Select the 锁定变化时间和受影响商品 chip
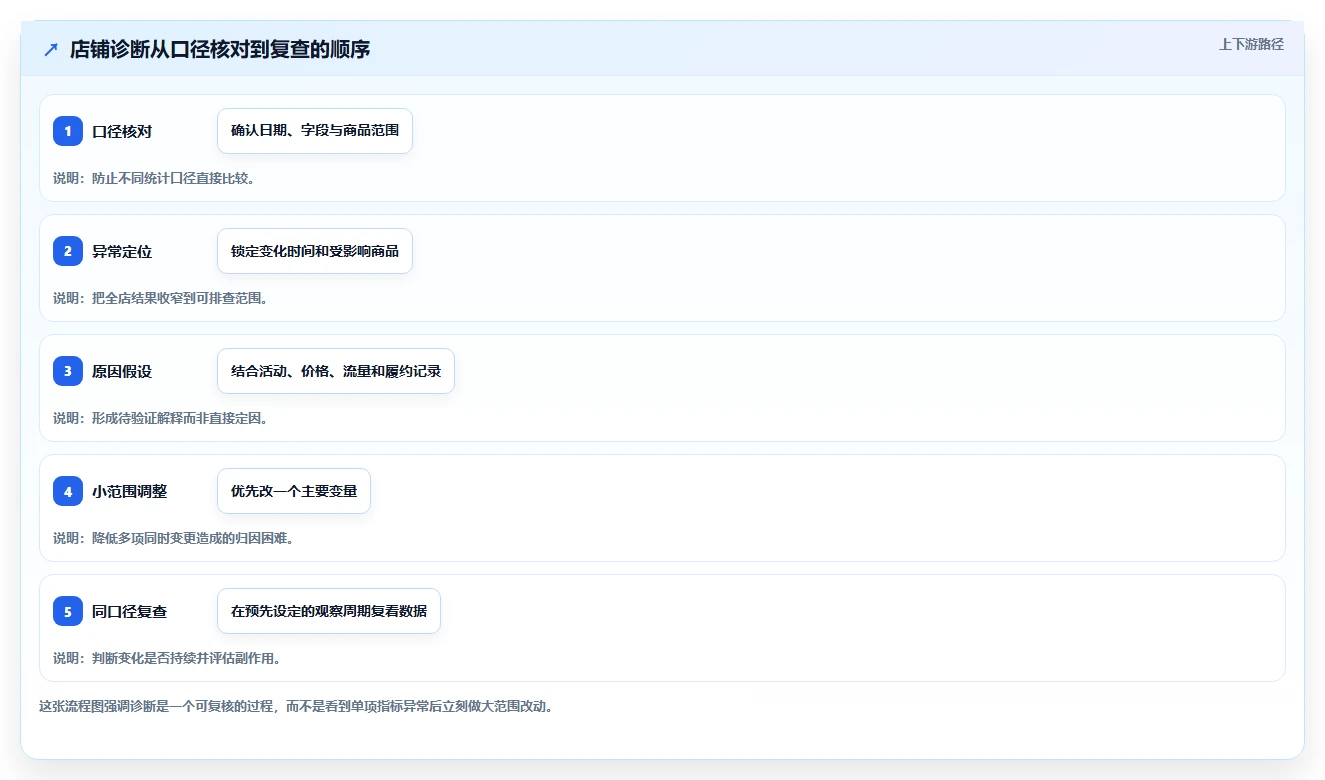 (x=315, y=251)
